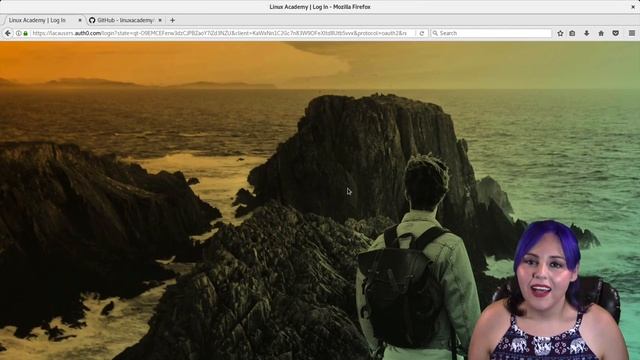Screen dimensions: 640x360
Task: Go to Firefox home page icon
Action: [x=601, y=33]
